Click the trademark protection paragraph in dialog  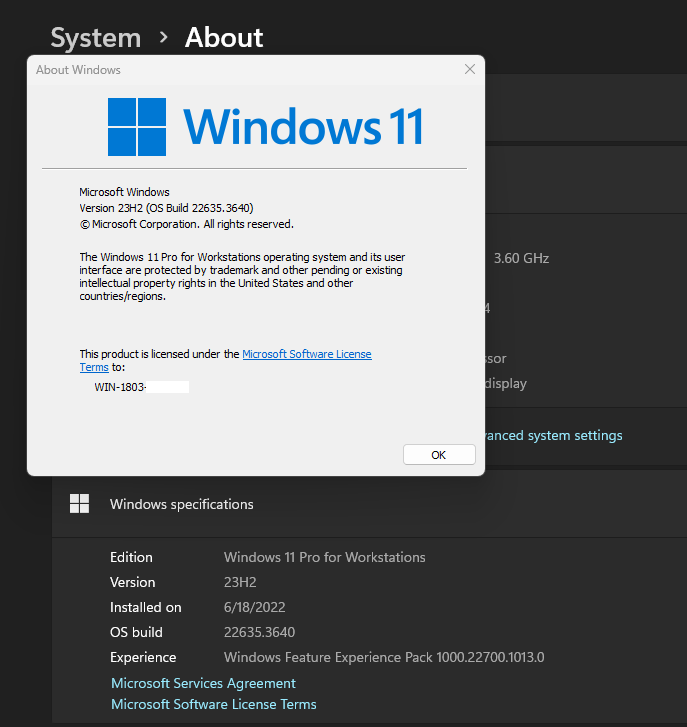pos(242,277)
